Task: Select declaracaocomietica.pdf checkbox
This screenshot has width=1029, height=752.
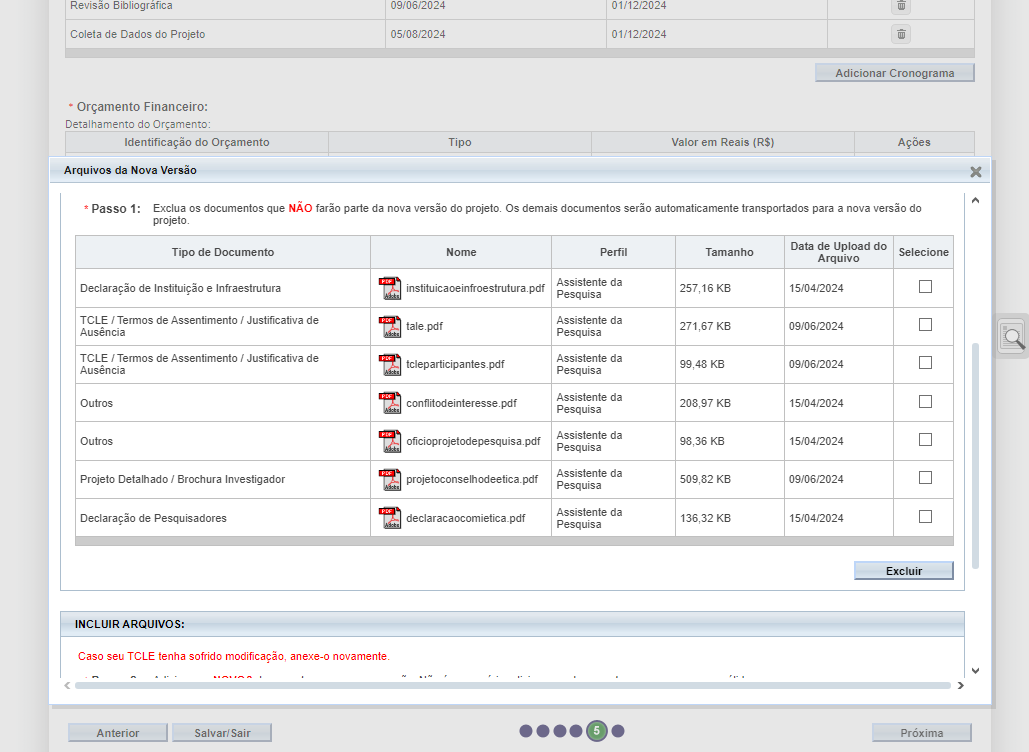Action: click(x=925, y=516)
